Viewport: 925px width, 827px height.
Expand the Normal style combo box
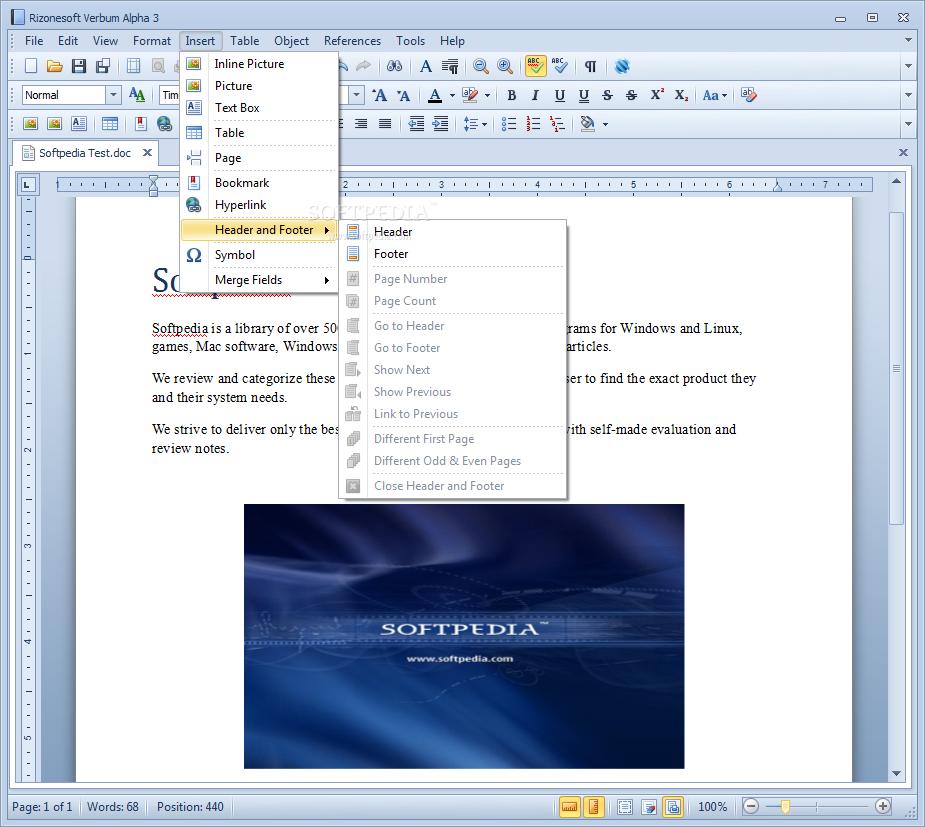tap(113, 94)
